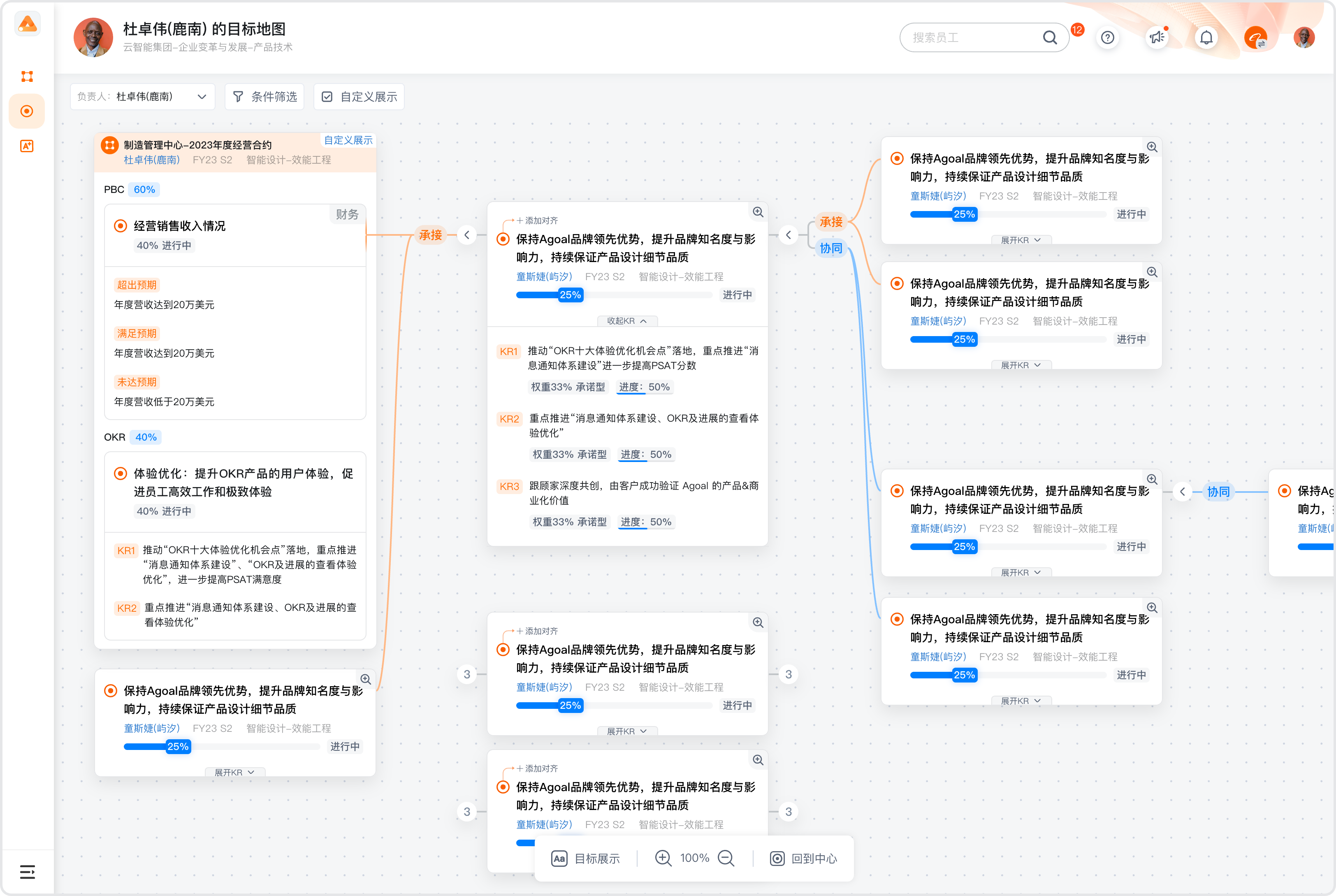Collapse KRs with 收起KR on the center card

pyautogui.click(x=627, y=320)
